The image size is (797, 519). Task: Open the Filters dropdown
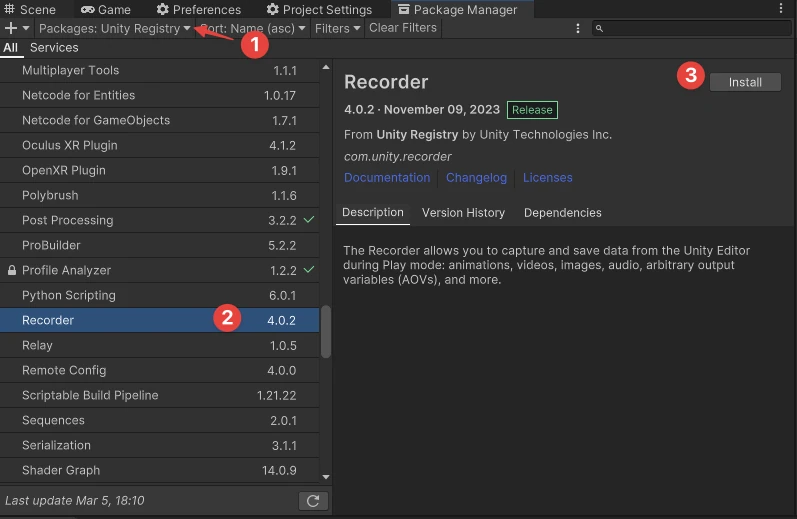point(338,28)
